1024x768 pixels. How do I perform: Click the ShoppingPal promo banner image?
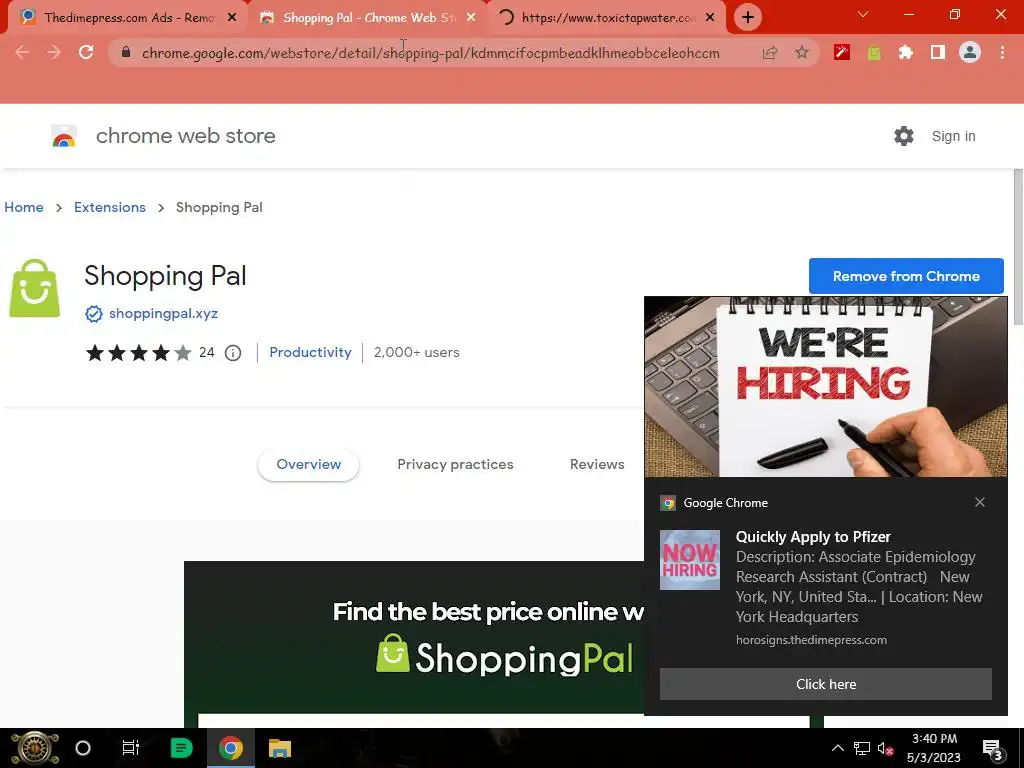(x=415, y=644)
